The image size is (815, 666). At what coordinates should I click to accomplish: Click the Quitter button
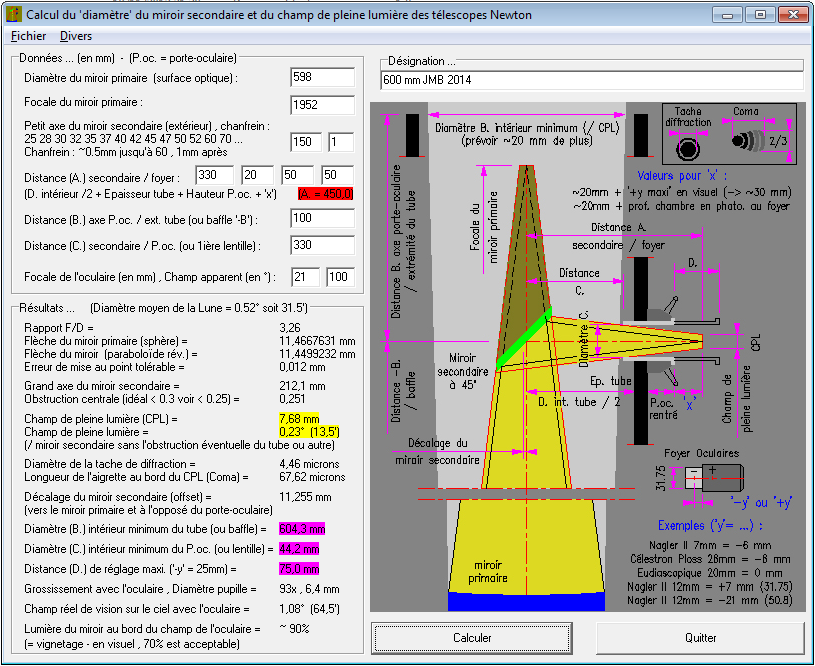click(x=700, y=638)
